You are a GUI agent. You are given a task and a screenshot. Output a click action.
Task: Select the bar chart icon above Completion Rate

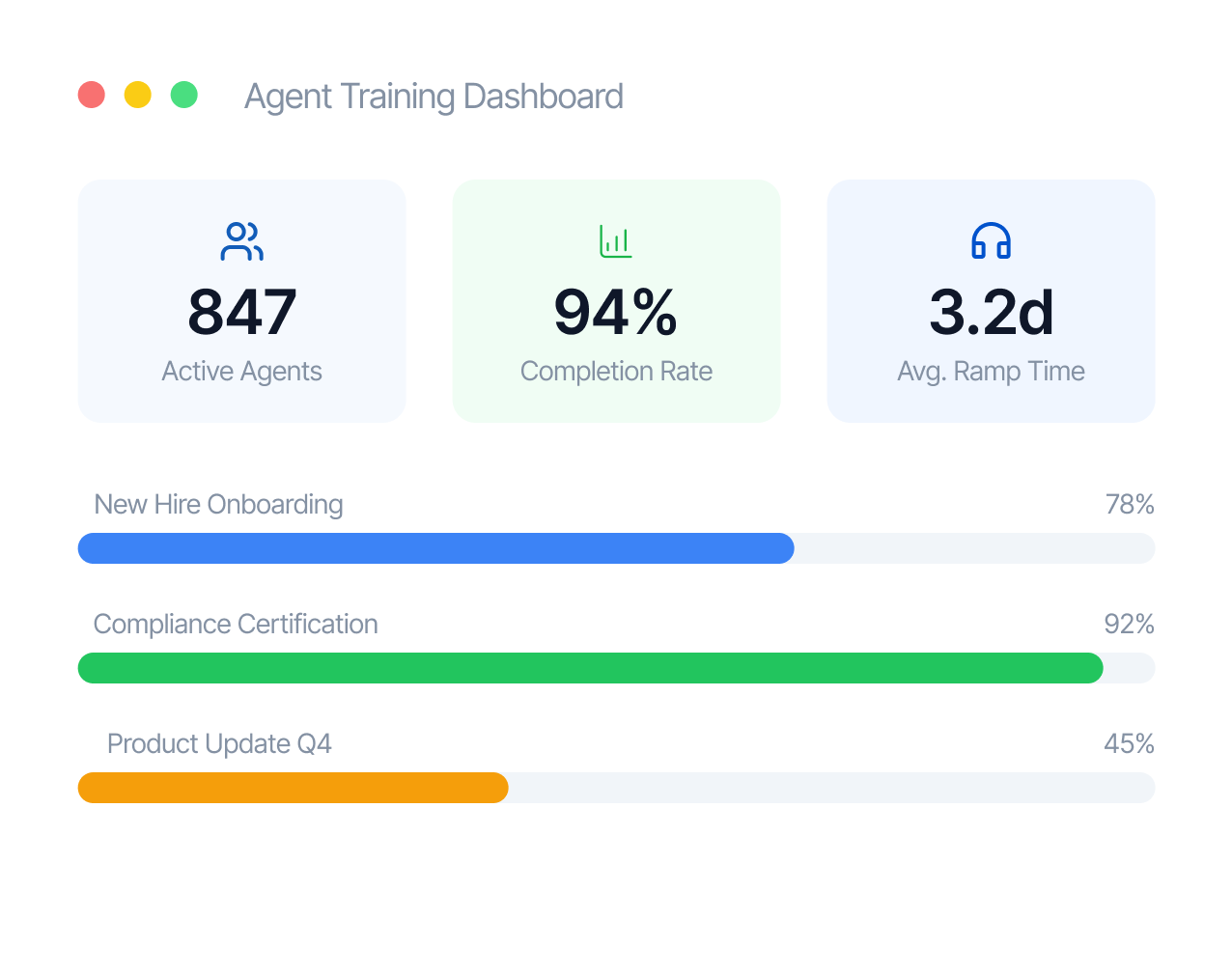[x=616, y=241]
